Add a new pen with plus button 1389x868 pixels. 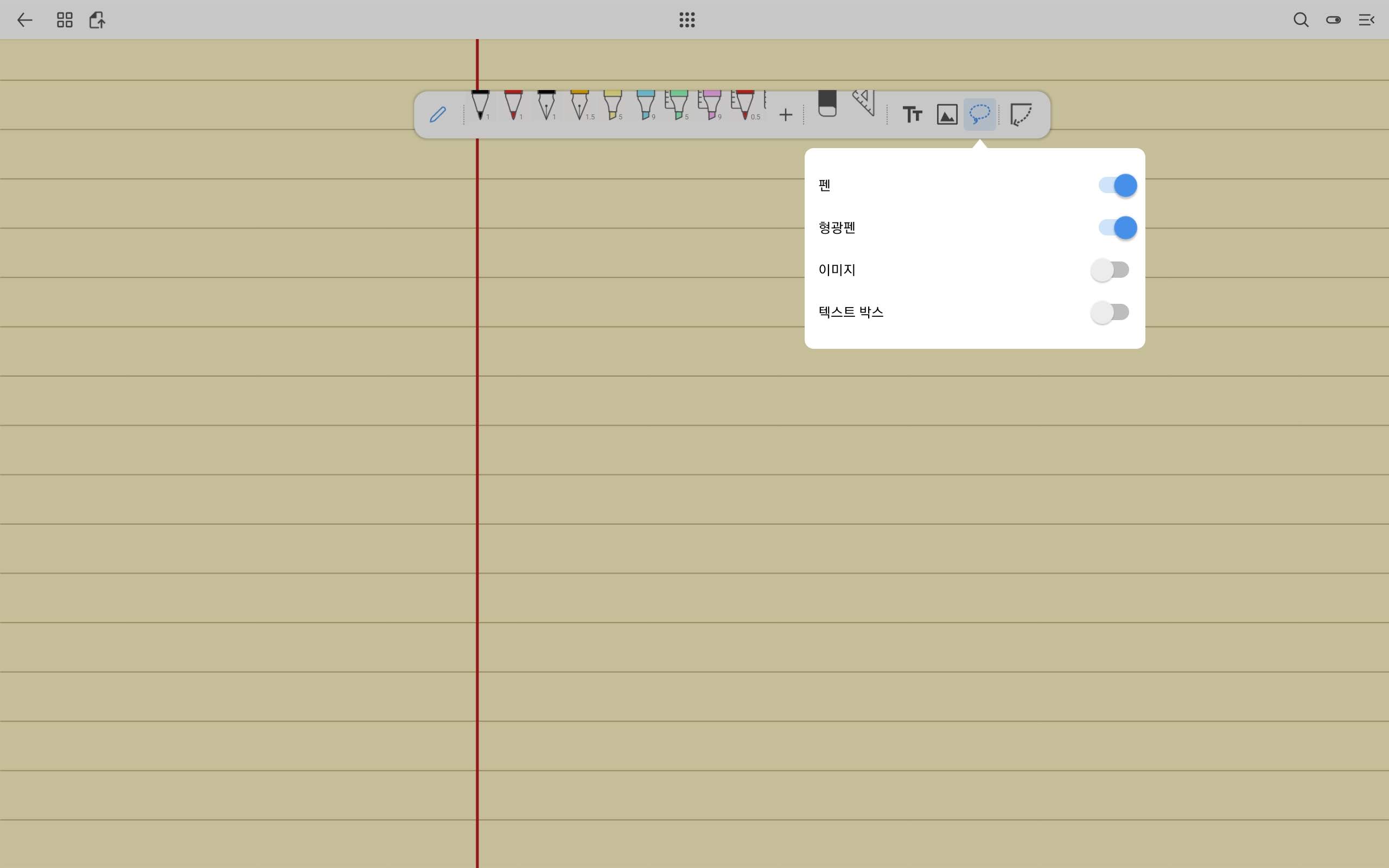coord(786,115)
